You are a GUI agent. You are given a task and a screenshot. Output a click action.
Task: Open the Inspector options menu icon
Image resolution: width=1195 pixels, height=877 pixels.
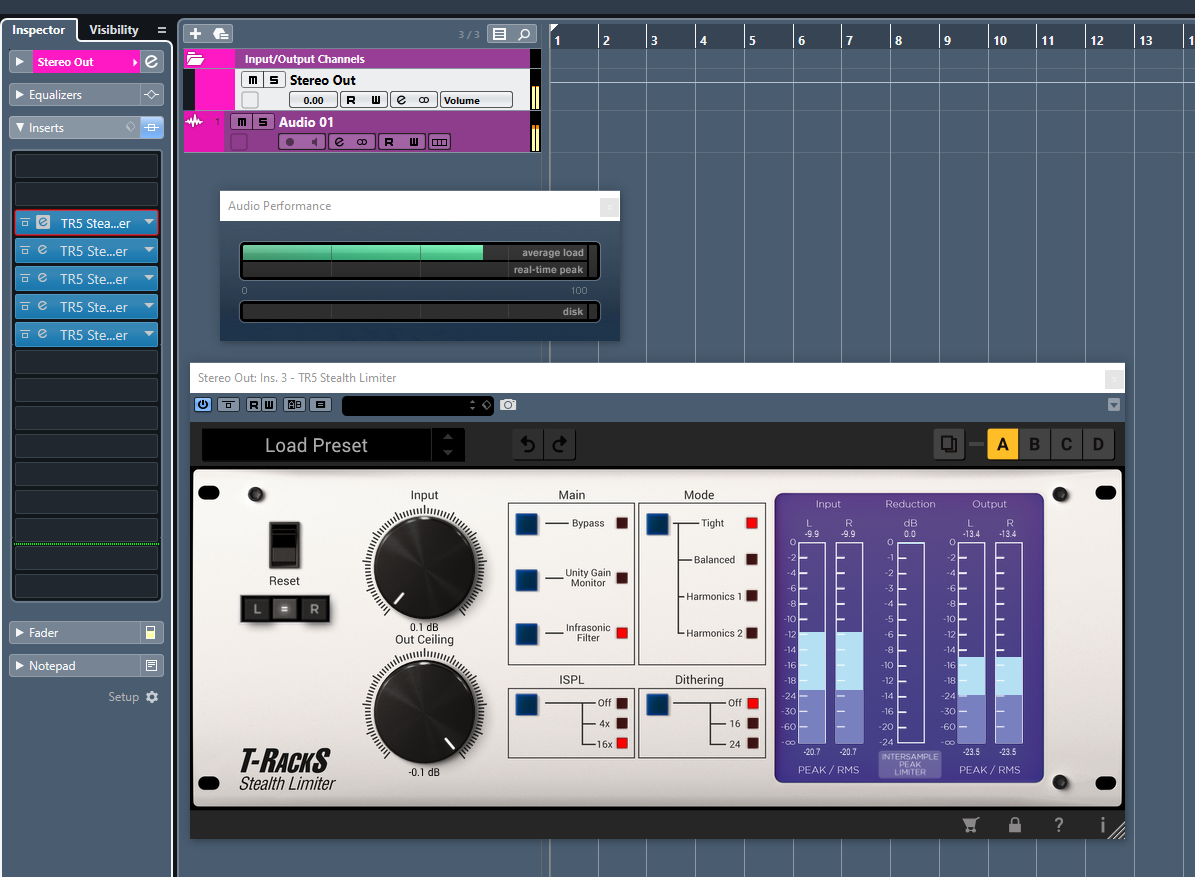click(162, 30)
